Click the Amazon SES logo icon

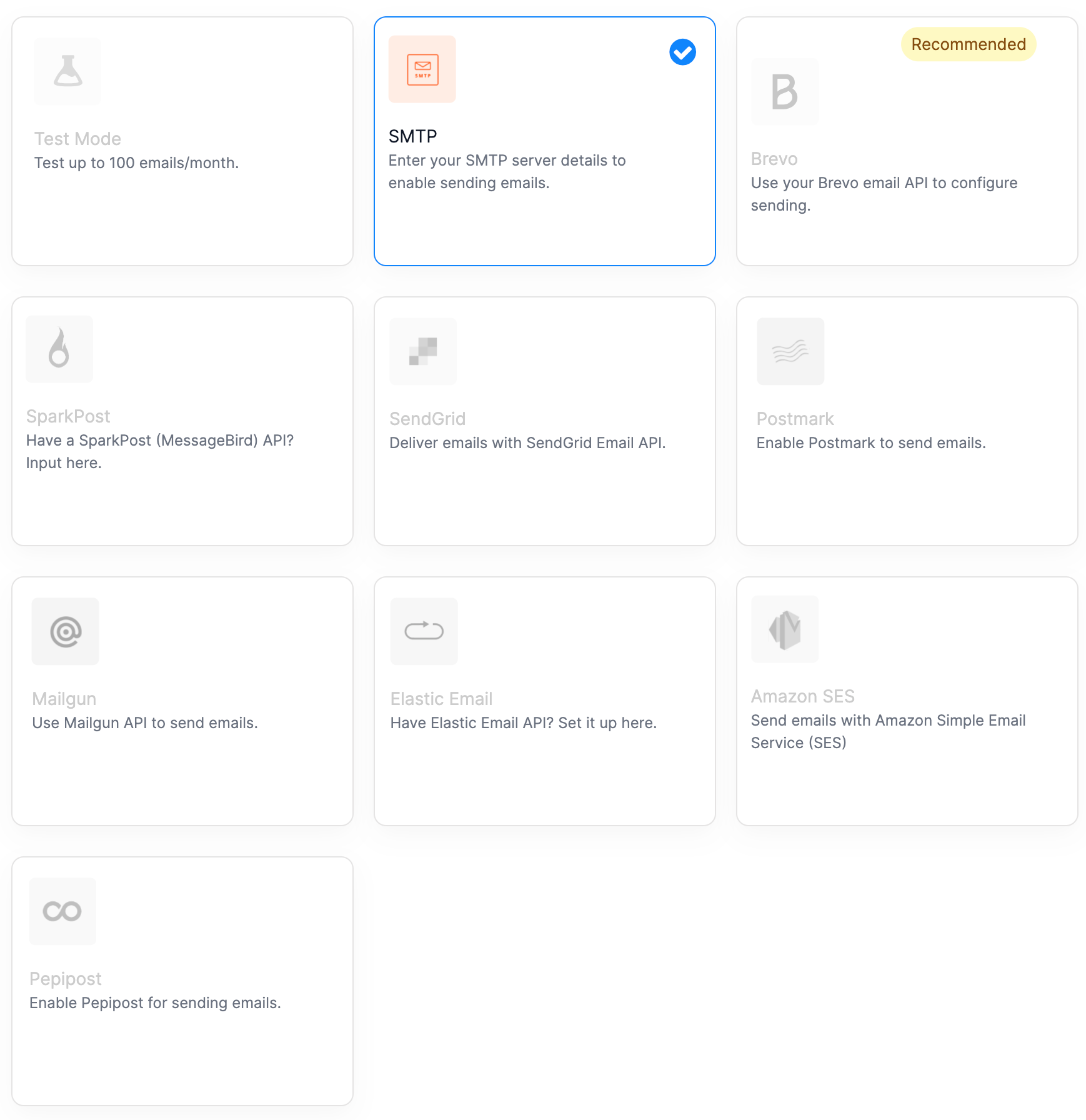click(785, 629)
